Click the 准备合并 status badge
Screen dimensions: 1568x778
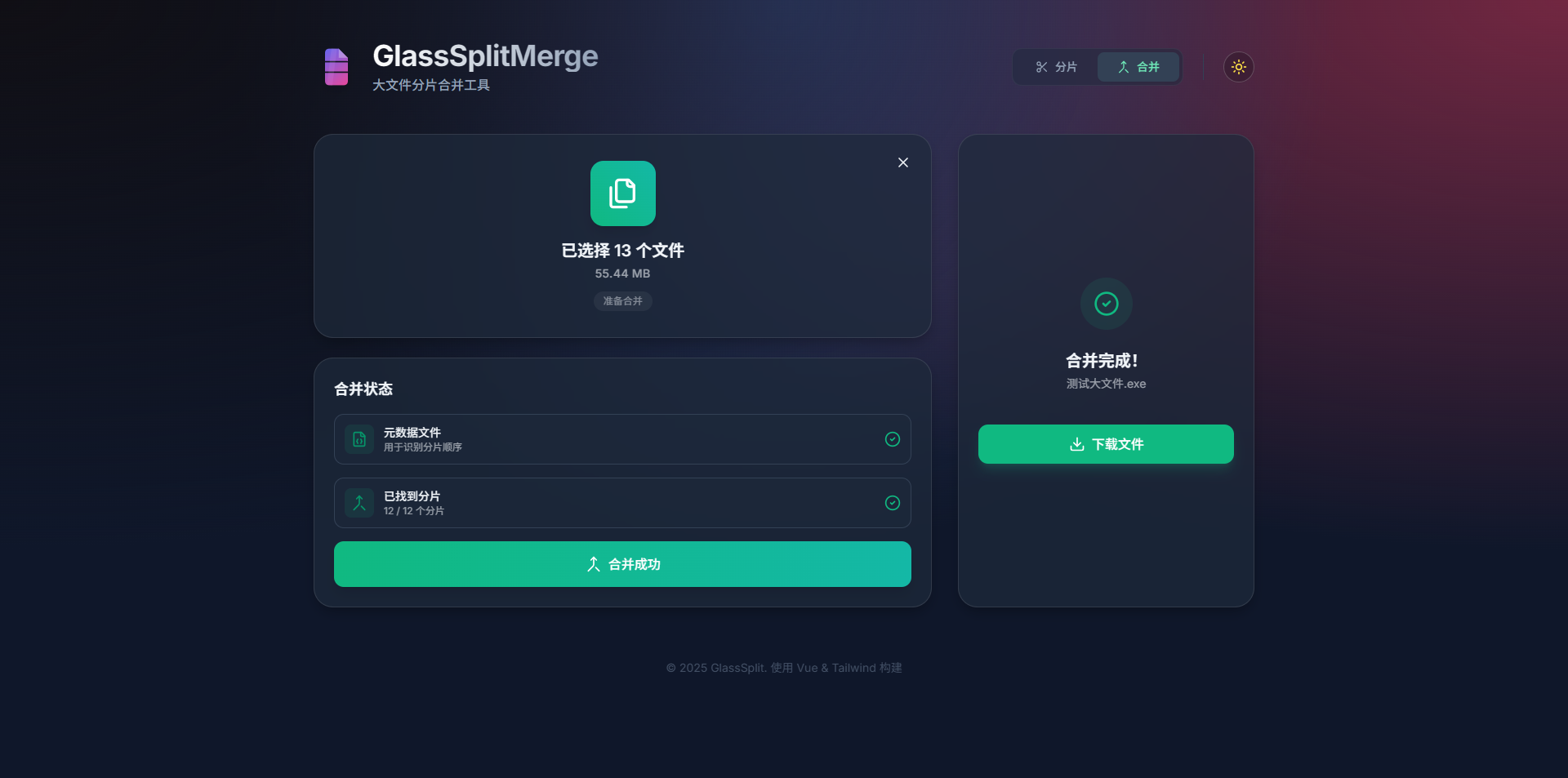click(623, 301)
